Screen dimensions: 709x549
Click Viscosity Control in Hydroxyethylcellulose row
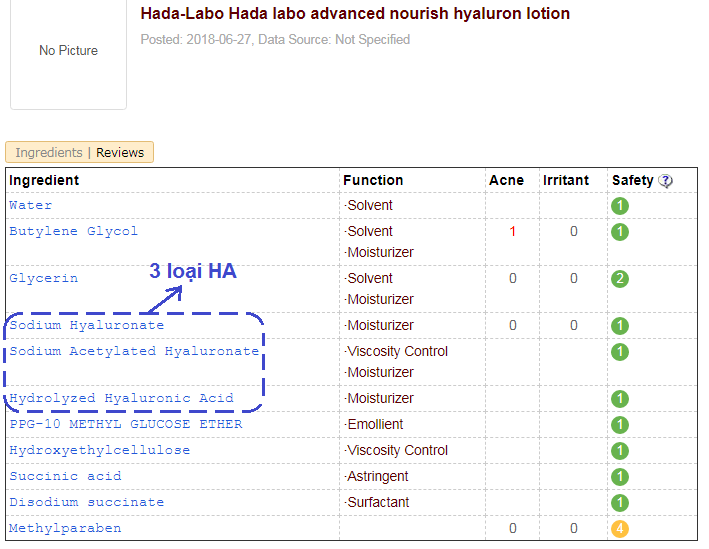(x=396, y=450)
